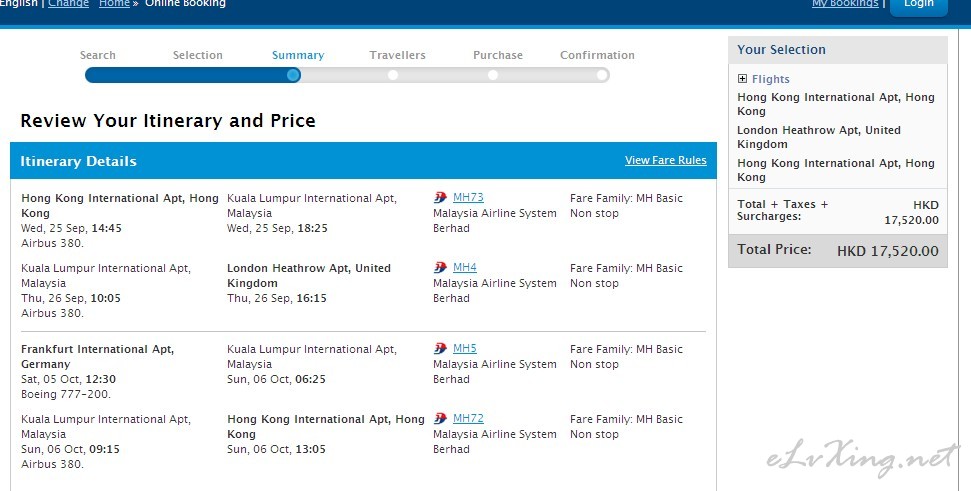This screenshot has height=491, width=971.
Task: Click the 'Thu, 26 Sep, 16:15' arrival time
Action: click(x=277, y=298)
